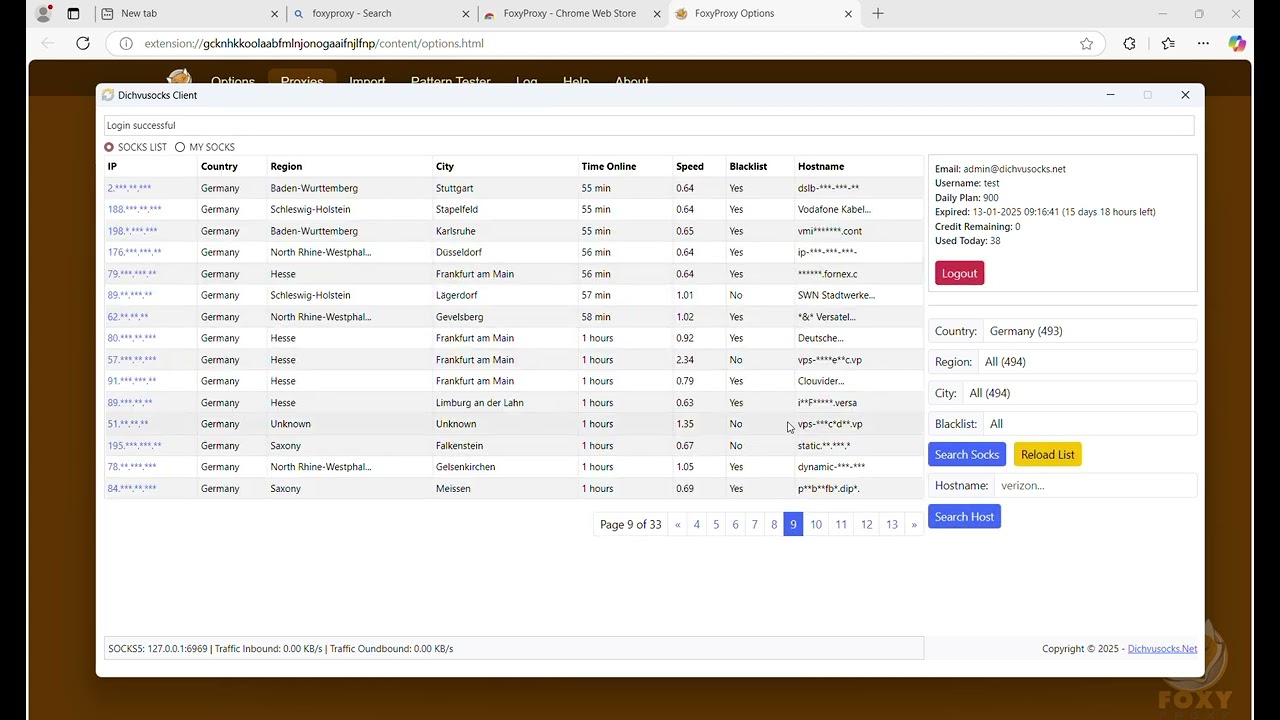Screen dimensions: 1280x720
Task: Click the 'Login successful' status message
Action: click(x=141, y=126)
